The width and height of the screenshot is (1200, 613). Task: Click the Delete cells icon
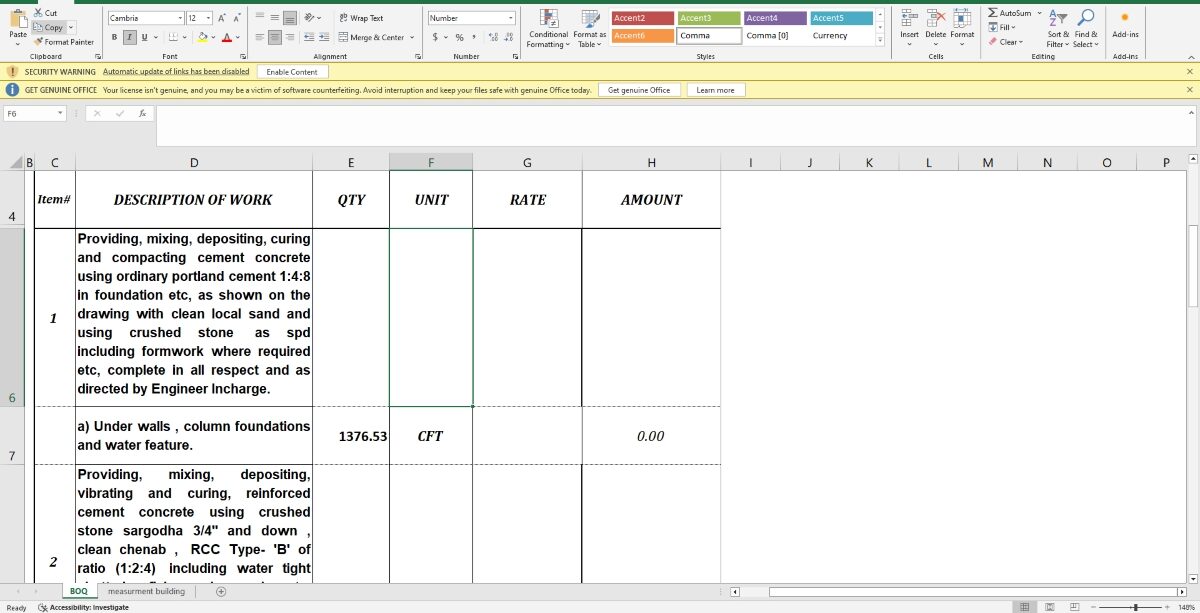(935, 18)
